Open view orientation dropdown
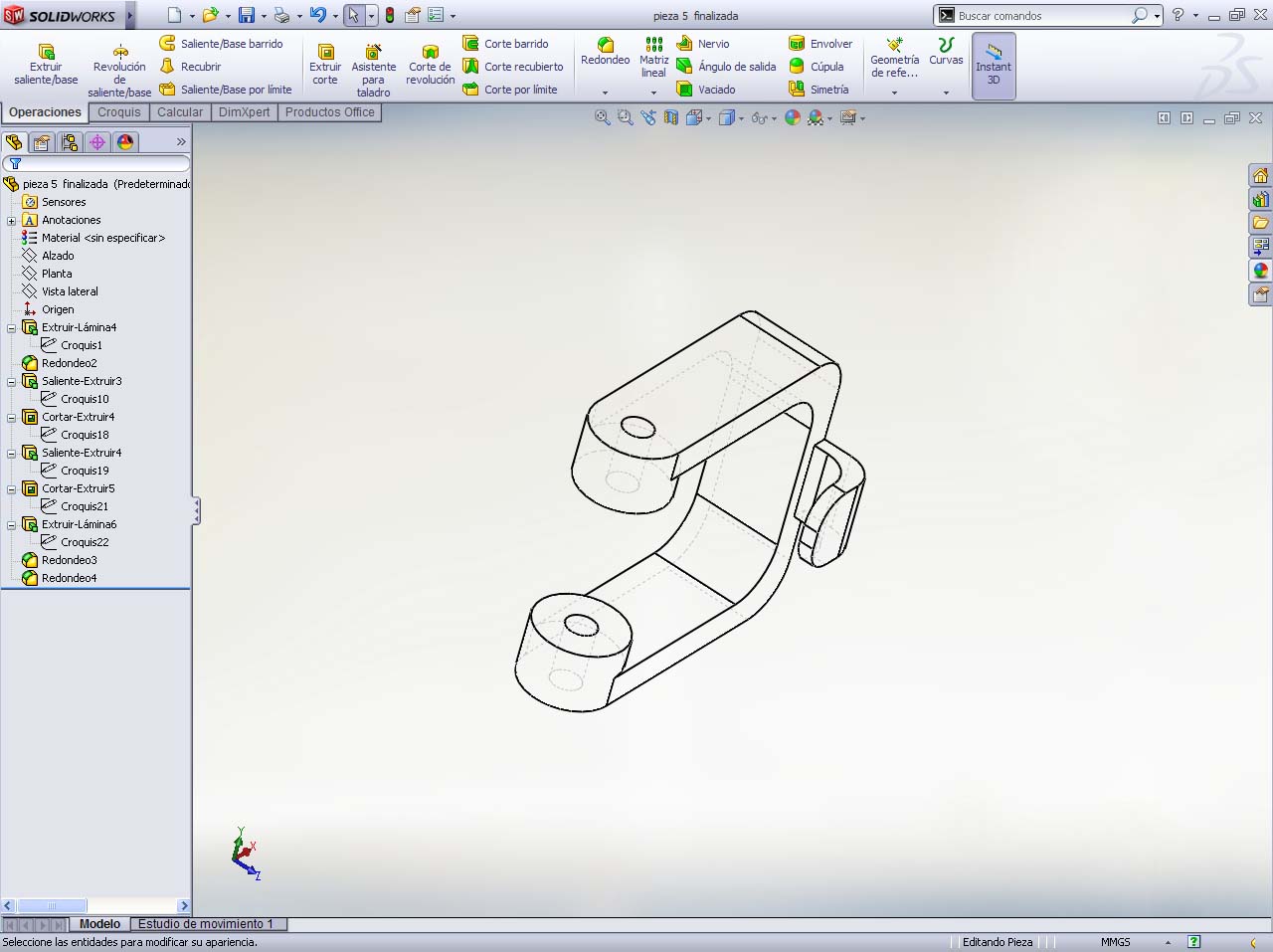The height and width of the screenshot is (952, 1273). click(x=708, y=118)
